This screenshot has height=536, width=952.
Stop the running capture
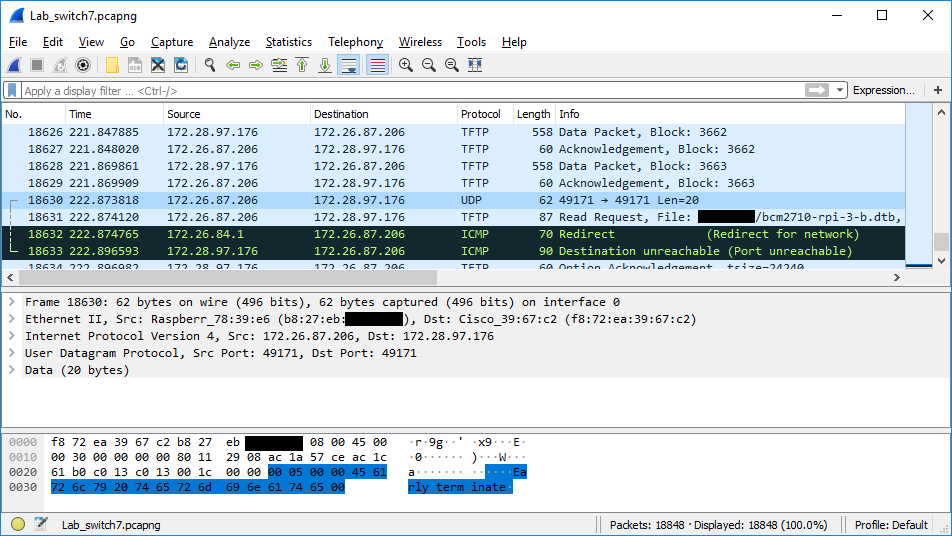coord(37,65)
